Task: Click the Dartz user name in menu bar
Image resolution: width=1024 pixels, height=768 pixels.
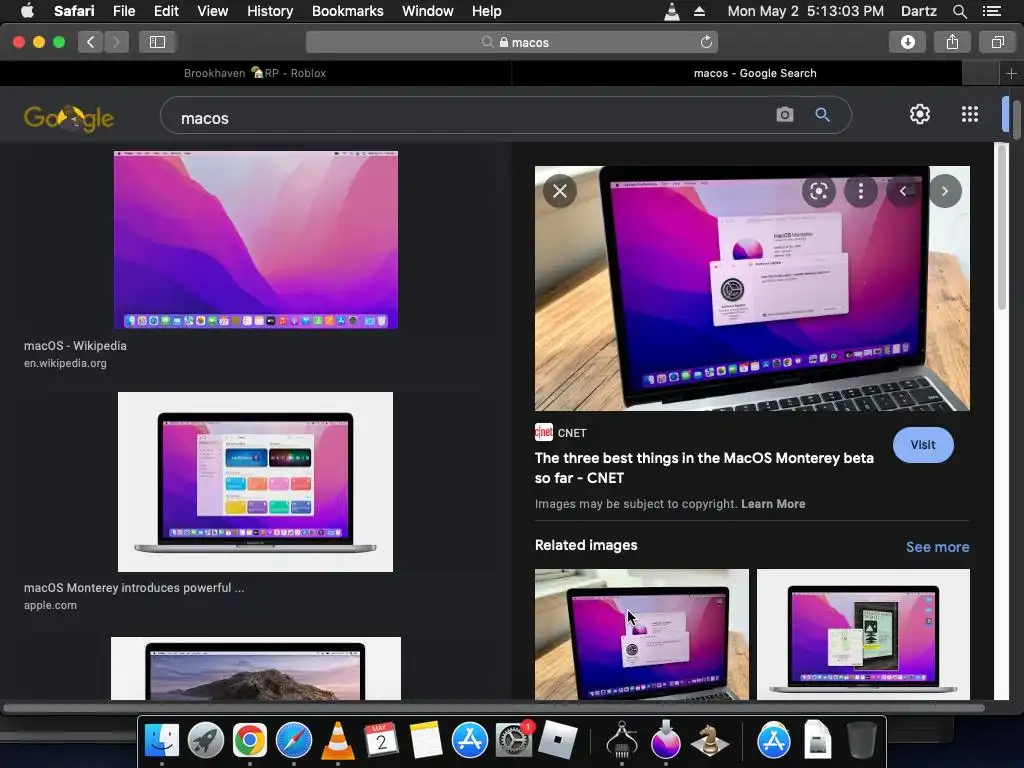Action: (918, 11)
